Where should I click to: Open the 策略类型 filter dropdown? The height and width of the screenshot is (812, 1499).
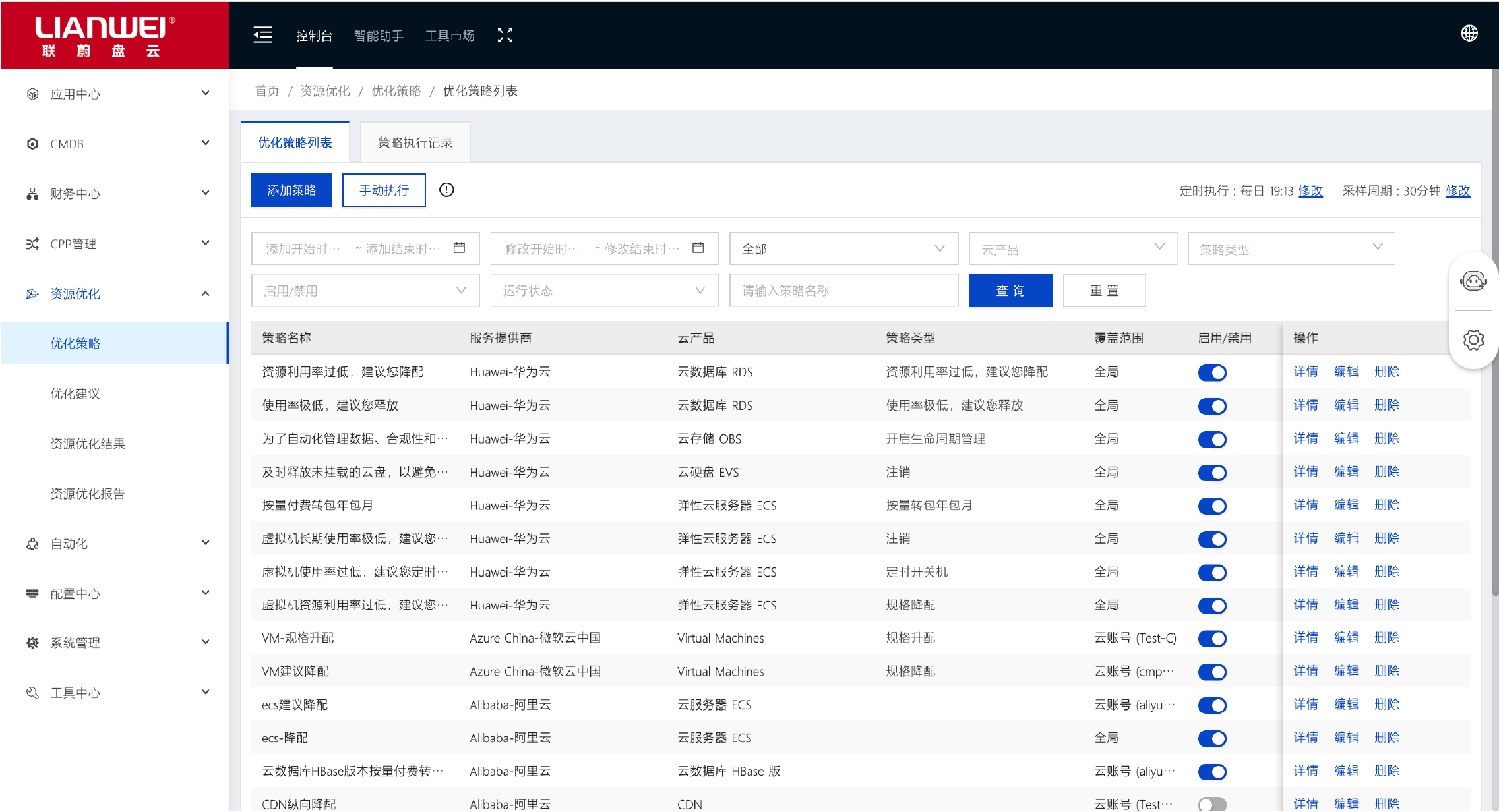pyautogui.click(x=1291, y=248)
